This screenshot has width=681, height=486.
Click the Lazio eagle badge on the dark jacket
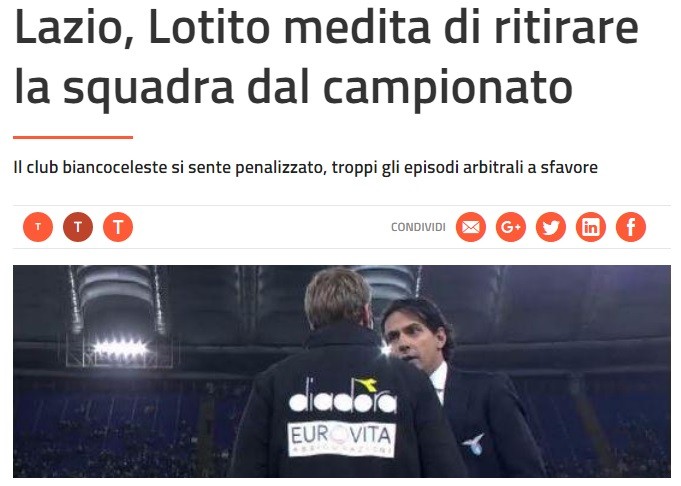coord(473,444)
